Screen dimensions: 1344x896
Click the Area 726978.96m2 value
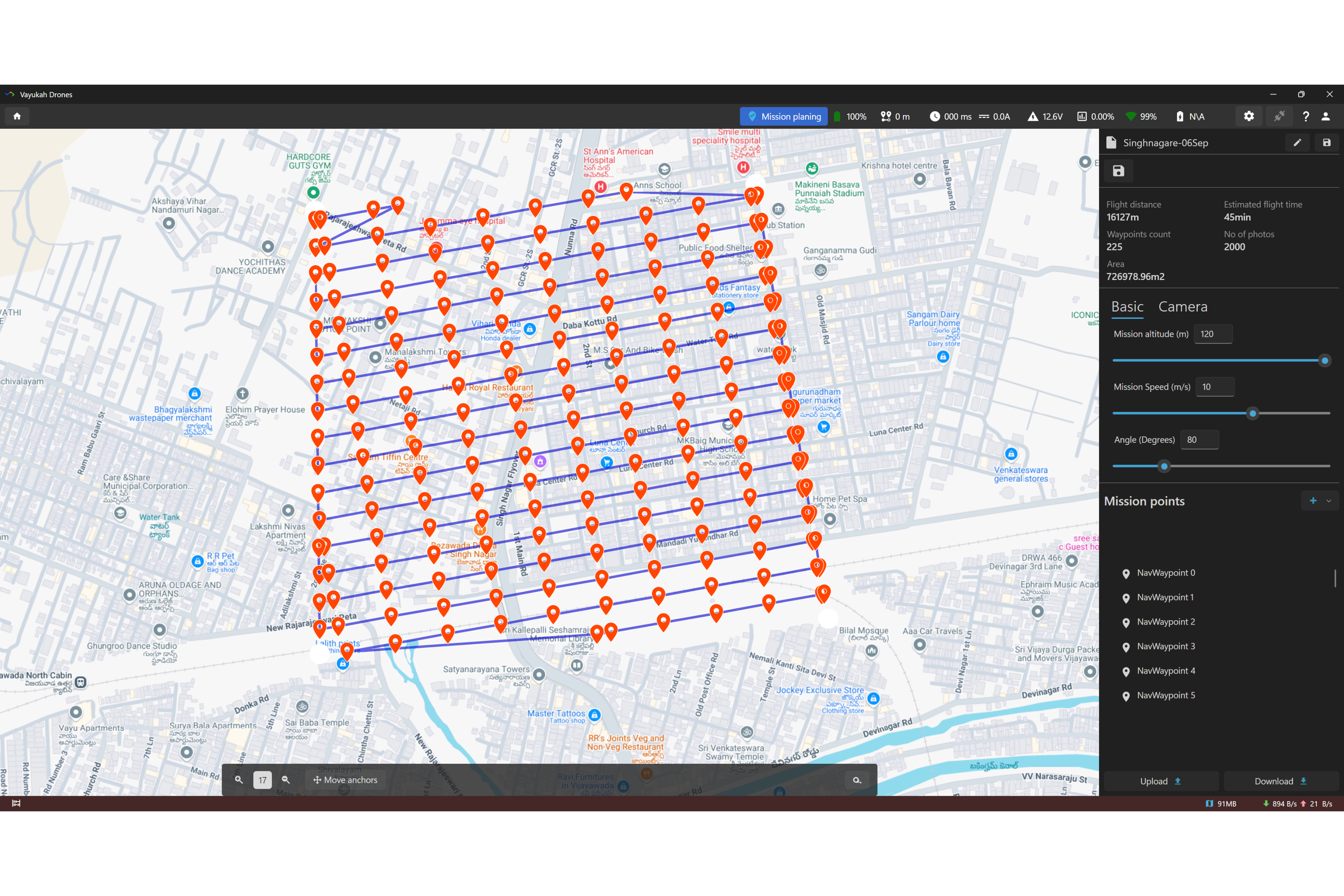coord(1136,276)
